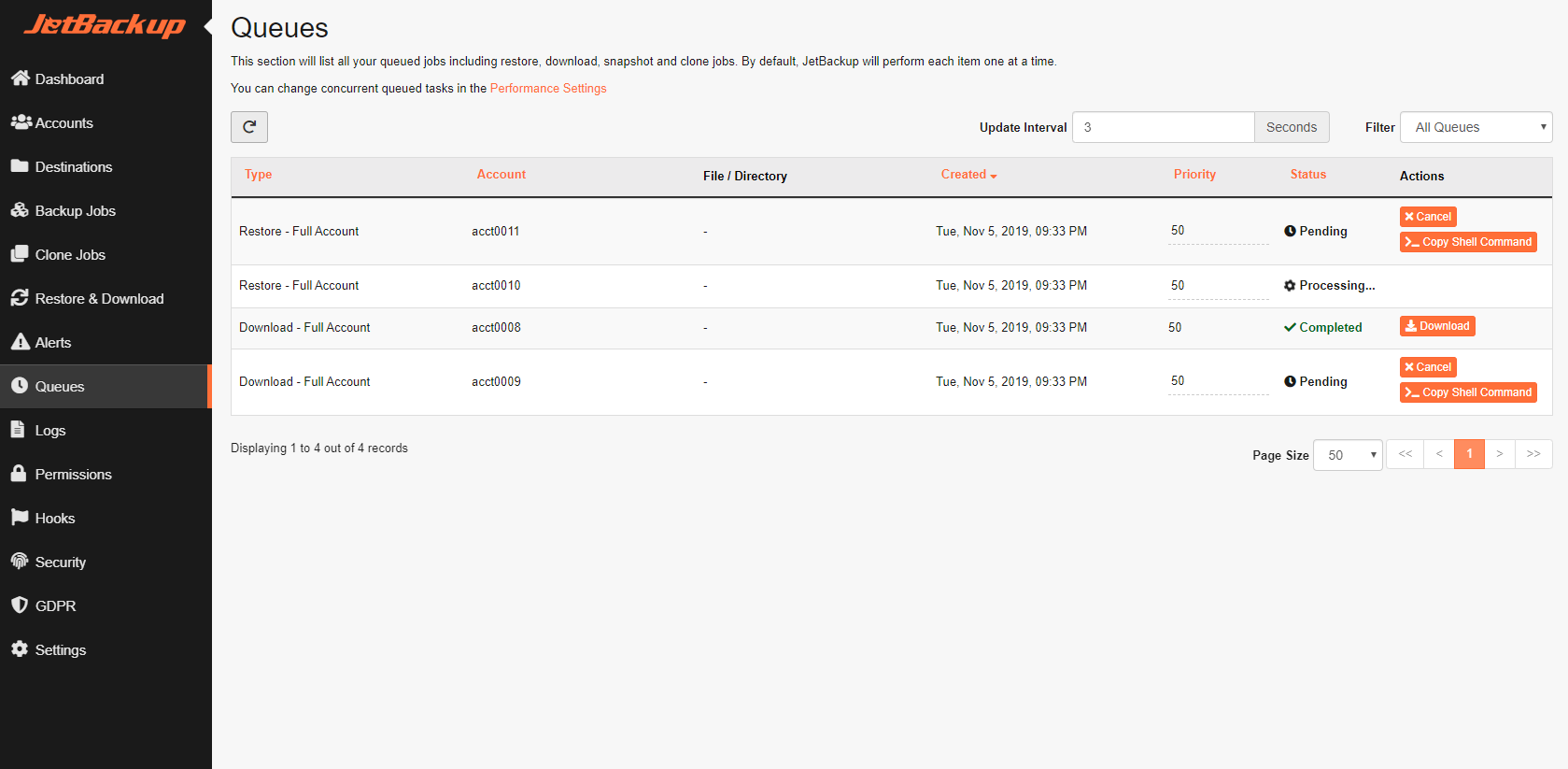Viewport: 1568px width, 769px height.
Task: Sort table by Type column
Action: (x=259, y=174)
